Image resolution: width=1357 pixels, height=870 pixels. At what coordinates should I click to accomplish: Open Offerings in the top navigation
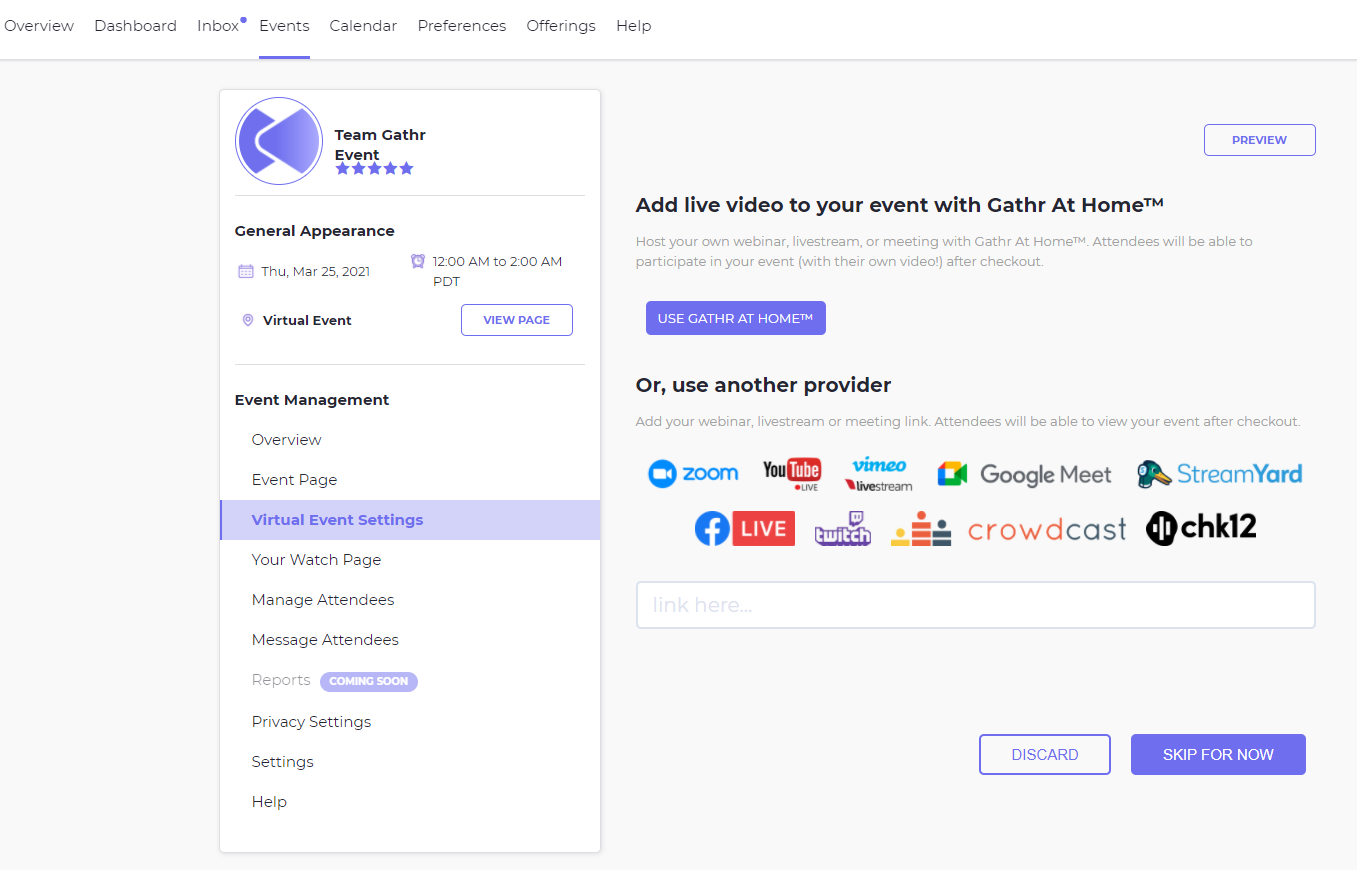pyautogui.click(x=561, y=26)
